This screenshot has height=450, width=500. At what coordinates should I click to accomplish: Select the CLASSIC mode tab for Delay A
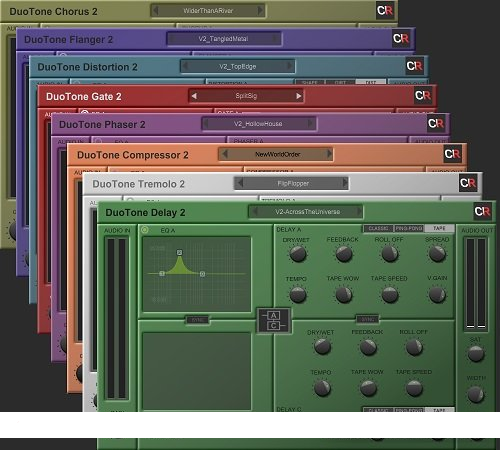[378, 228]
